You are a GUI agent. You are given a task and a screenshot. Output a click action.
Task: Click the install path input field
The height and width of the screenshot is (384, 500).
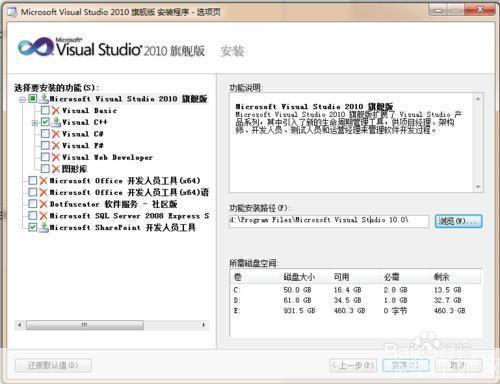pyautogui.click(x=329, y=221)
